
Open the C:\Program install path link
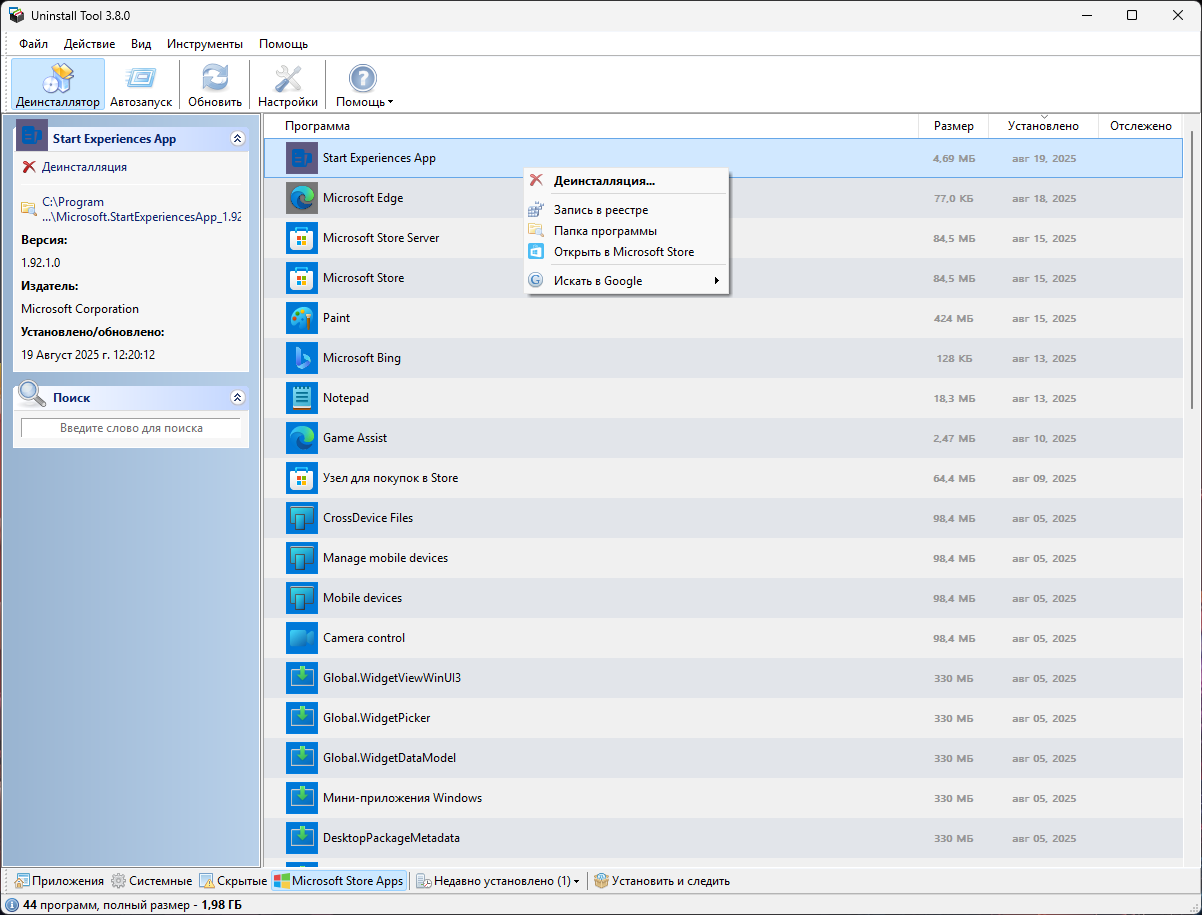141,209
